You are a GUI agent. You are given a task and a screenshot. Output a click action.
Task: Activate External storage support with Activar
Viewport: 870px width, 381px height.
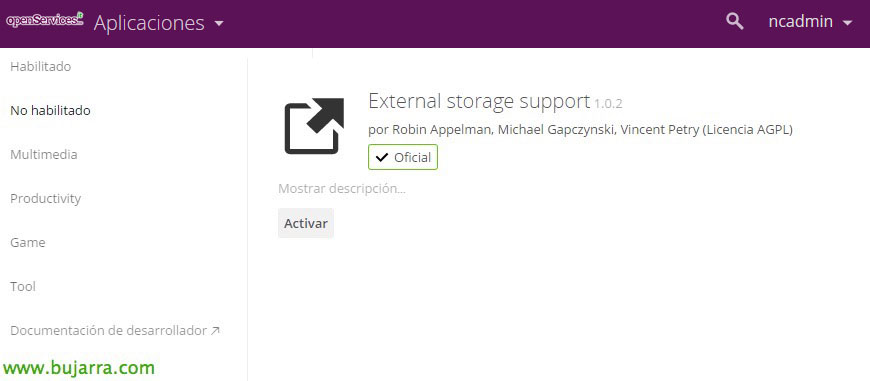[x=306, y=223]
